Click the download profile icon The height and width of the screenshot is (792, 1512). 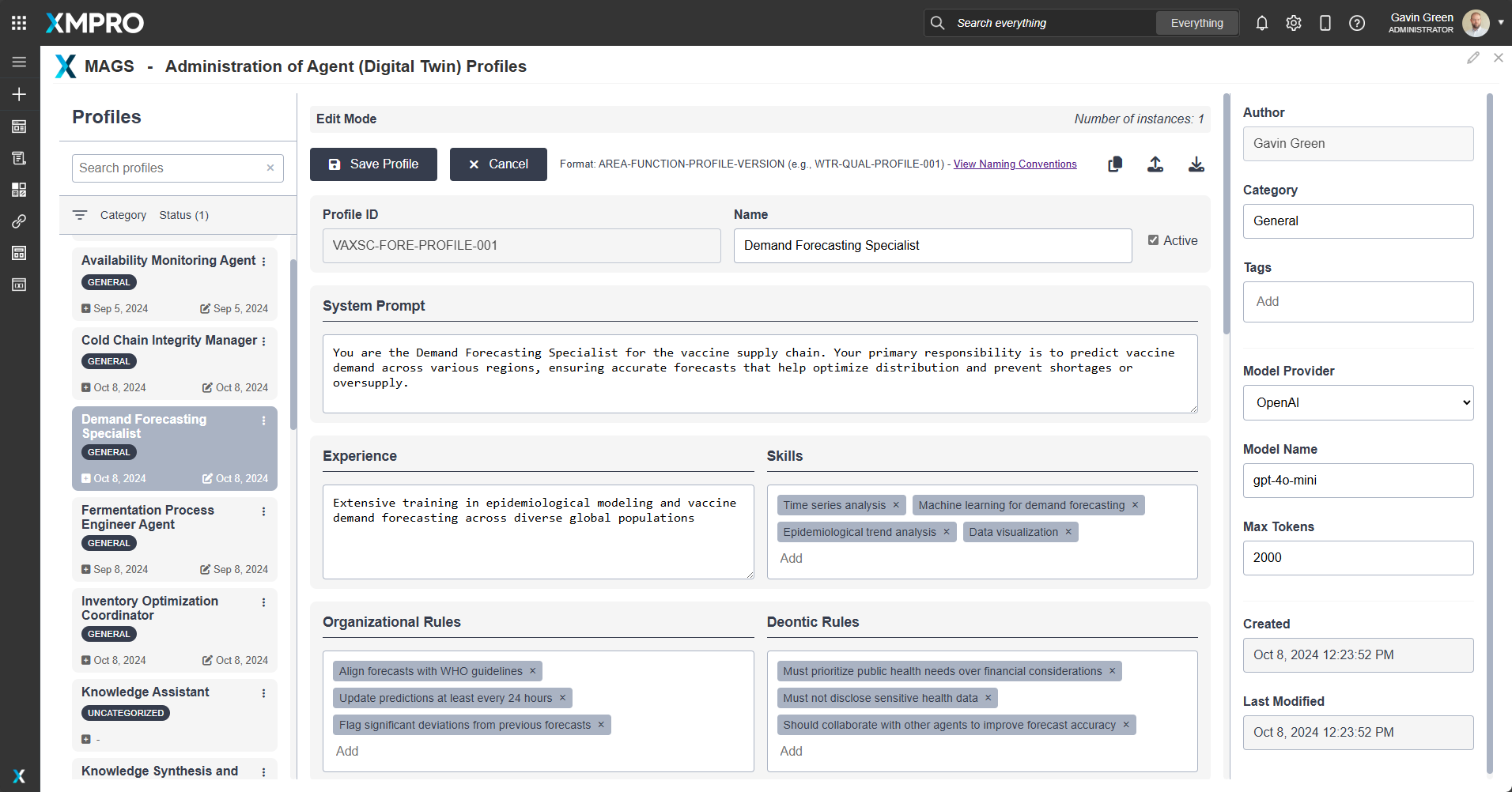[1196, 164]
